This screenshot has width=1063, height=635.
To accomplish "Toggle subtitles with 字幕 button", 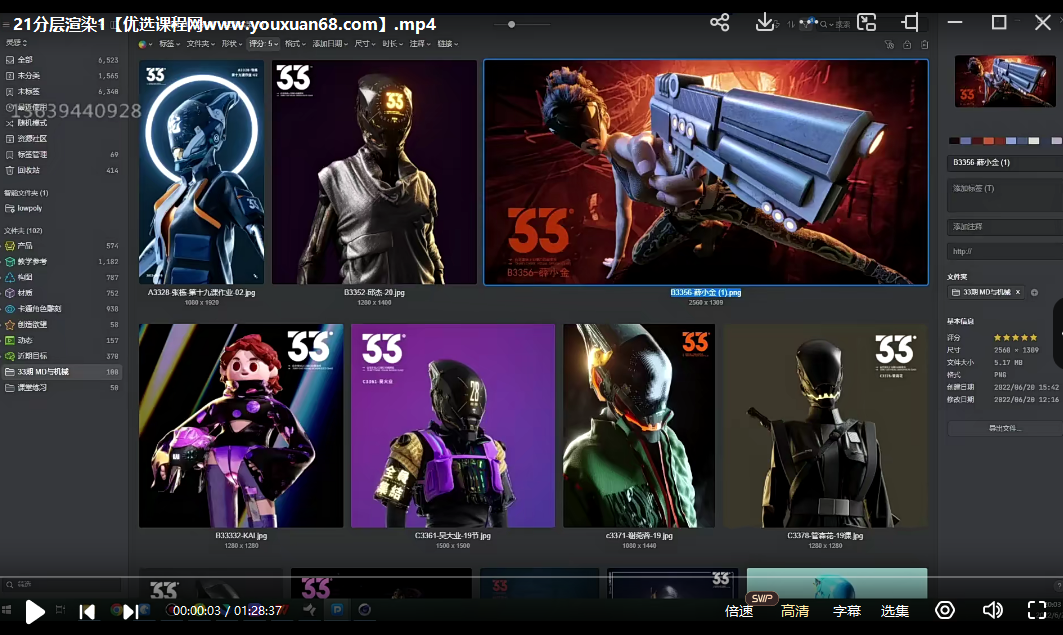I will point(846,611).
